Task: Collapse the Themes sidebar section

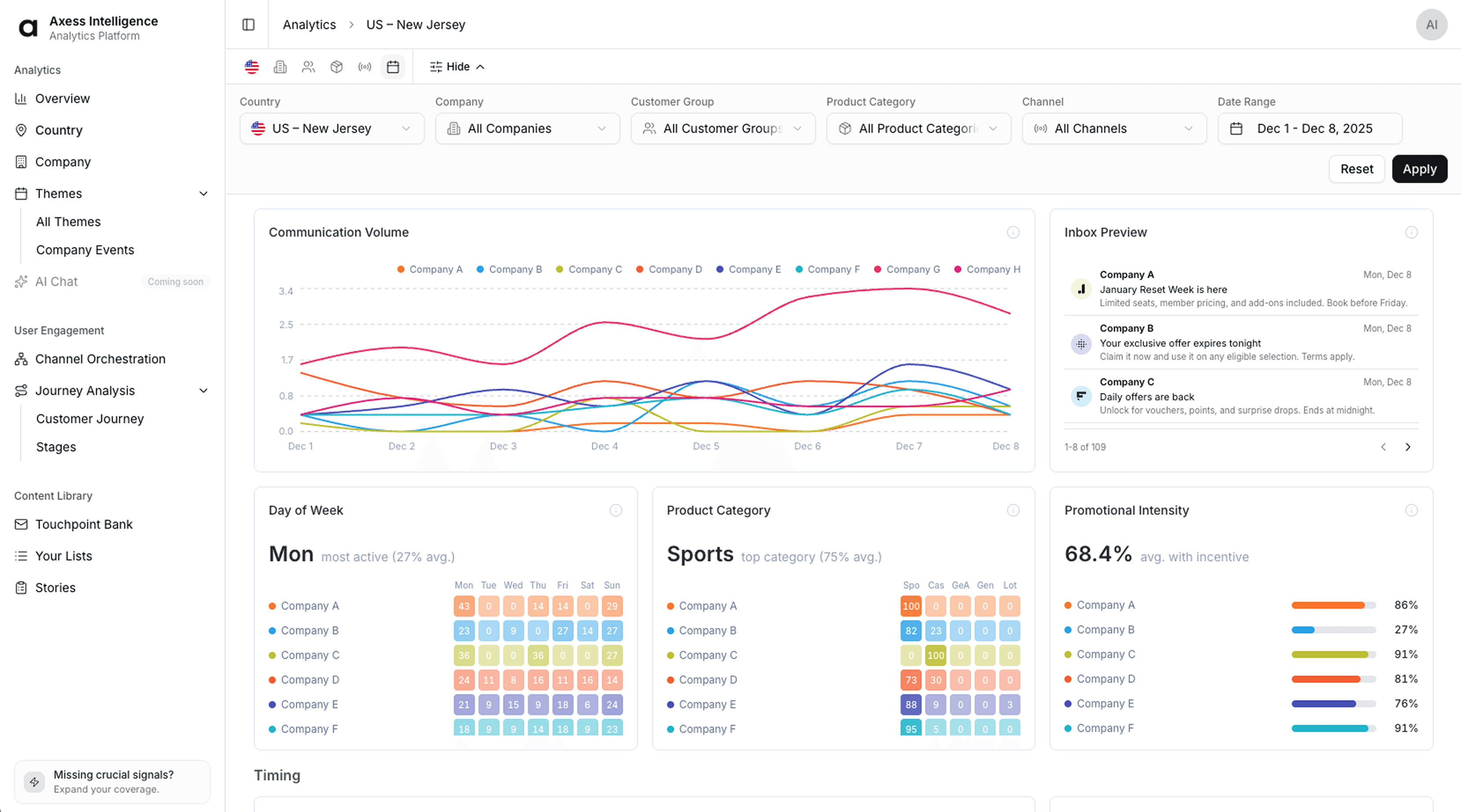Action: point(203,193)
